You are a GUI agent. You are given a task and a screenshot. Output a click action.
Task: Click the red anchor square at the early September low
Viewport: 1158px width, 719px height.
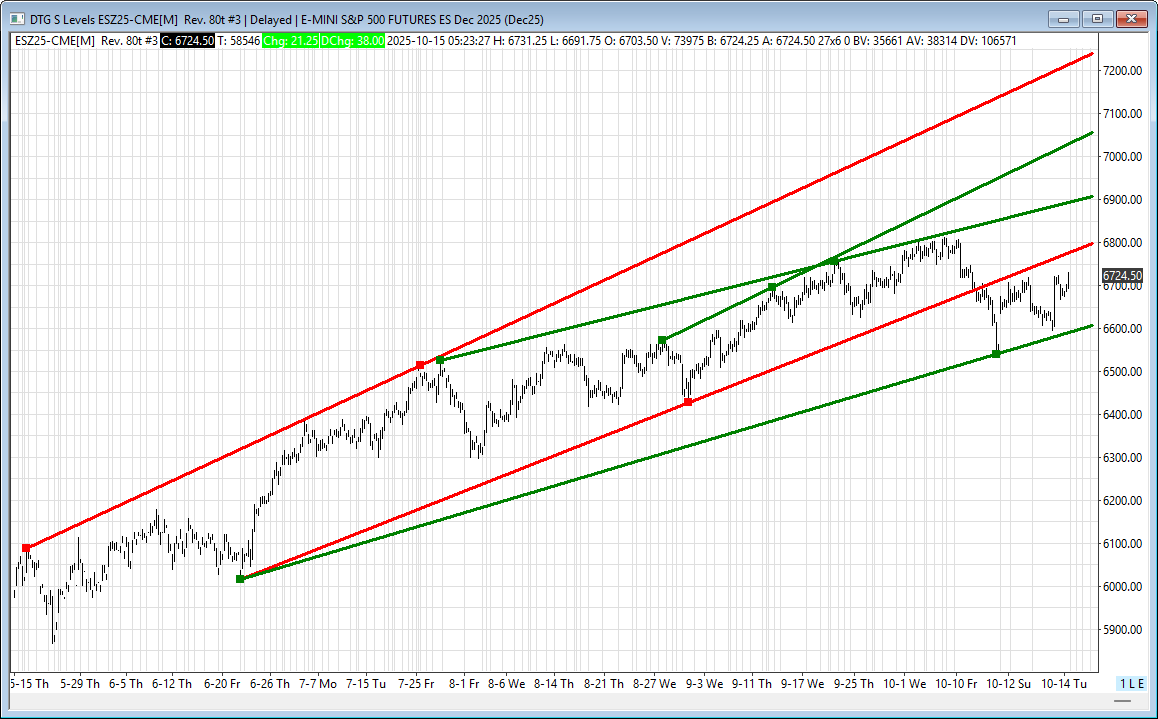pyautogui.click(x=688, y=402)
